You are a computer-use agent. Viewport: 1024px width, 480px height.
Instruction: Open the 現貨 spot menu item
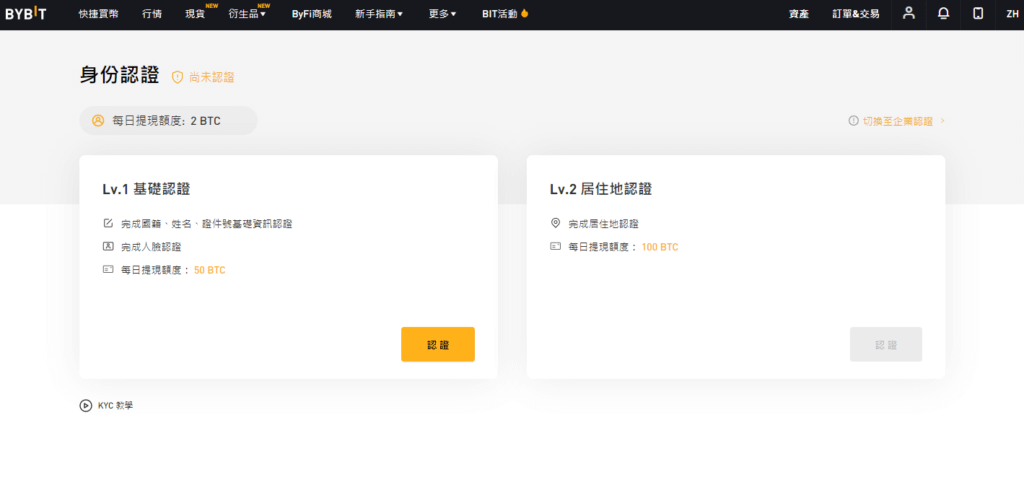(x=195, y=14)
